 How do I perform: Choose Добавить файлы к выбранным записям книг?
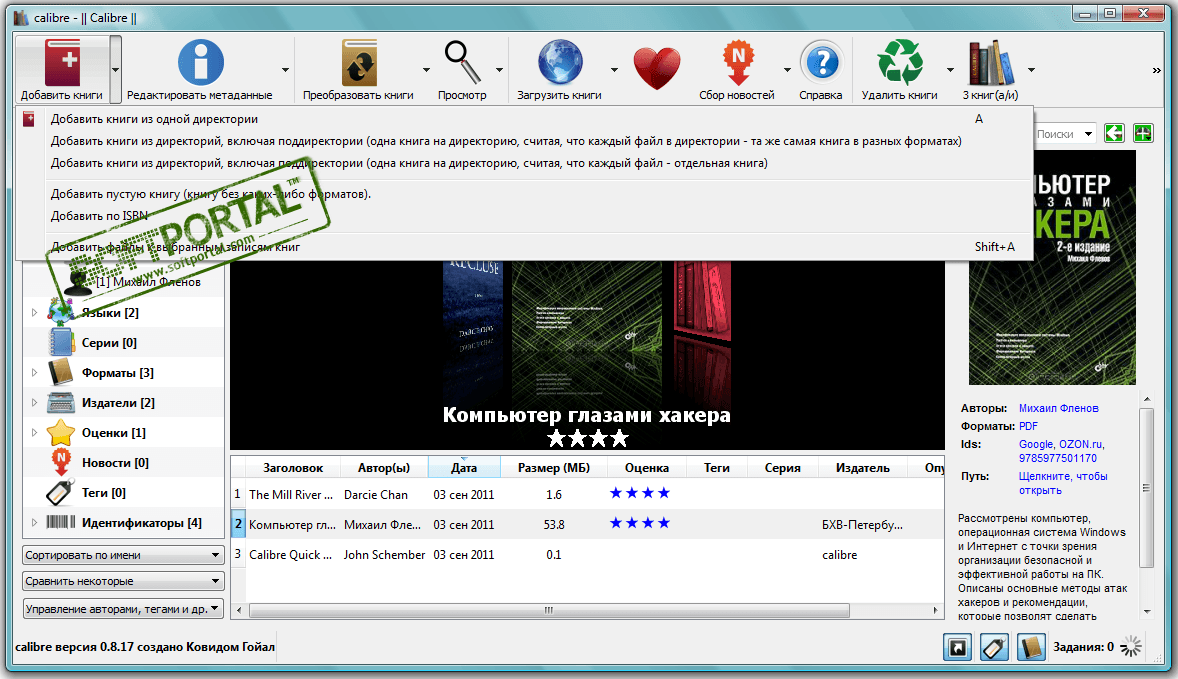tap(524, 246)
